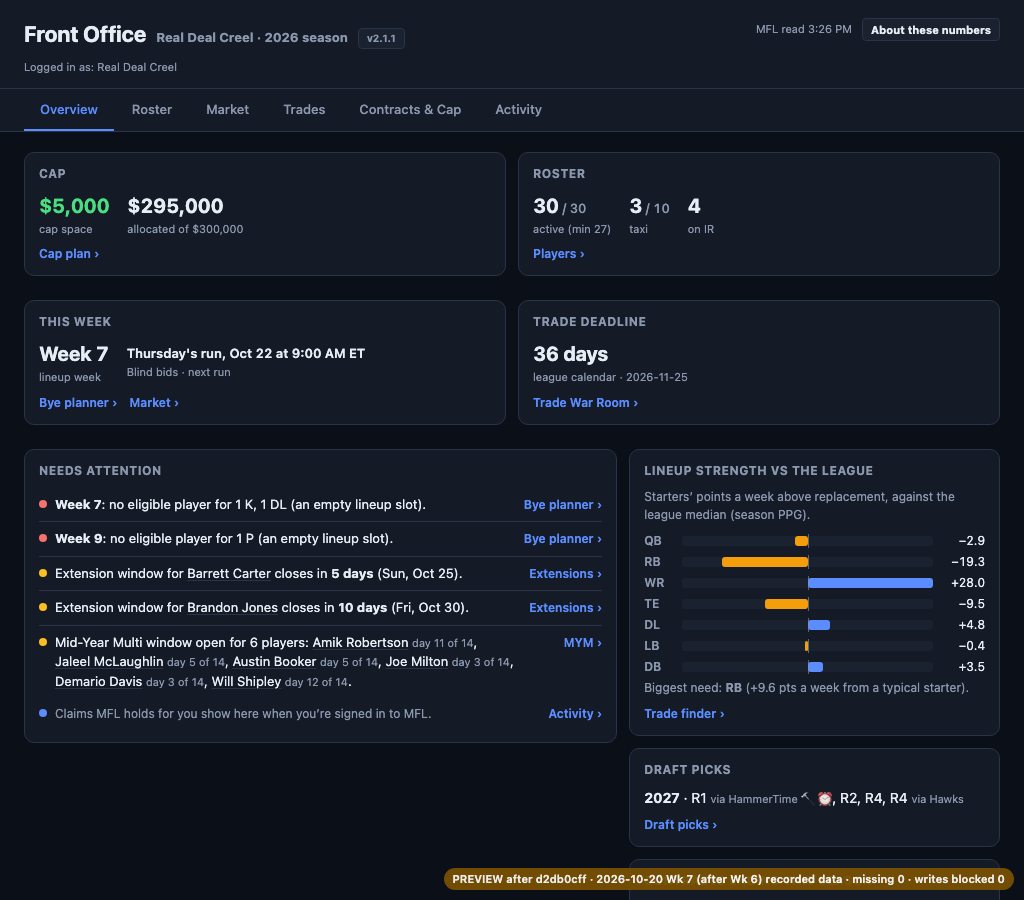Open the Cap plan link
This screenshot has height=900, width=1024.
pyautogui.click(x=69, y=254)
